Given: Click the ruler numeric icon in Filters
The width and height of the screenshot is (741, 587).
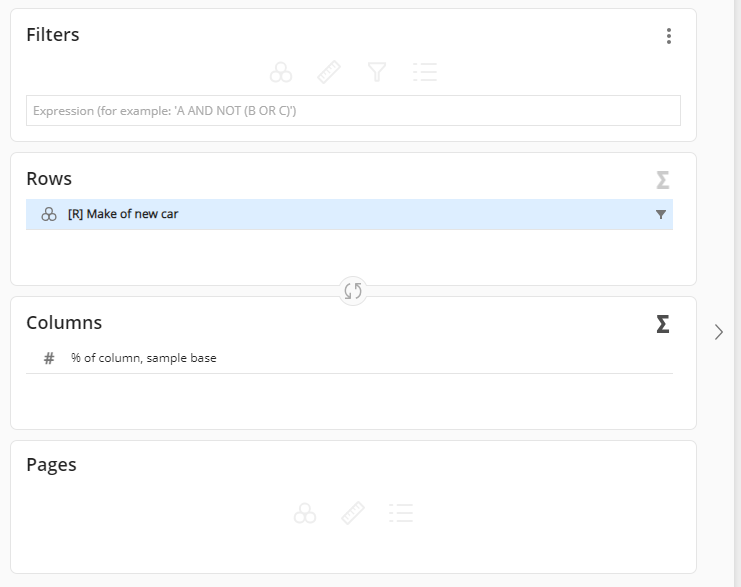Looking at the screenshot, I should coord(329,72).
